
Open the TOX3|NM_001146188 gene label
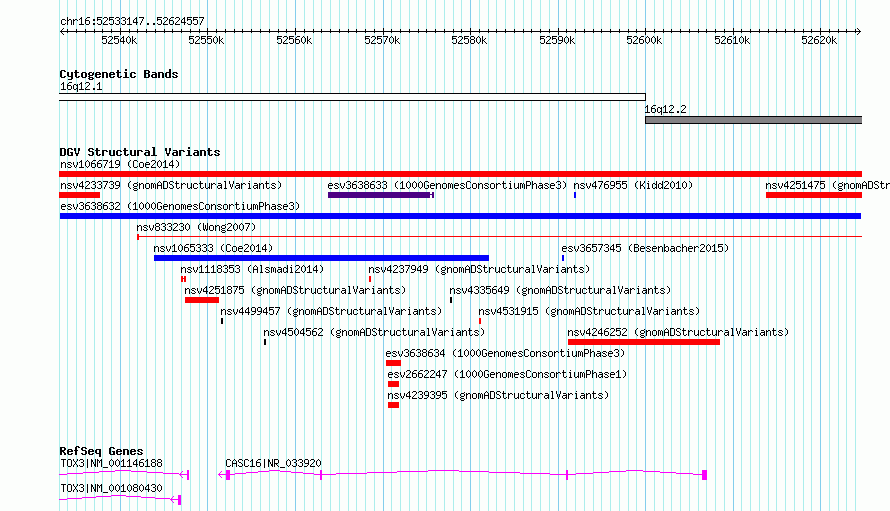[111, 463]
